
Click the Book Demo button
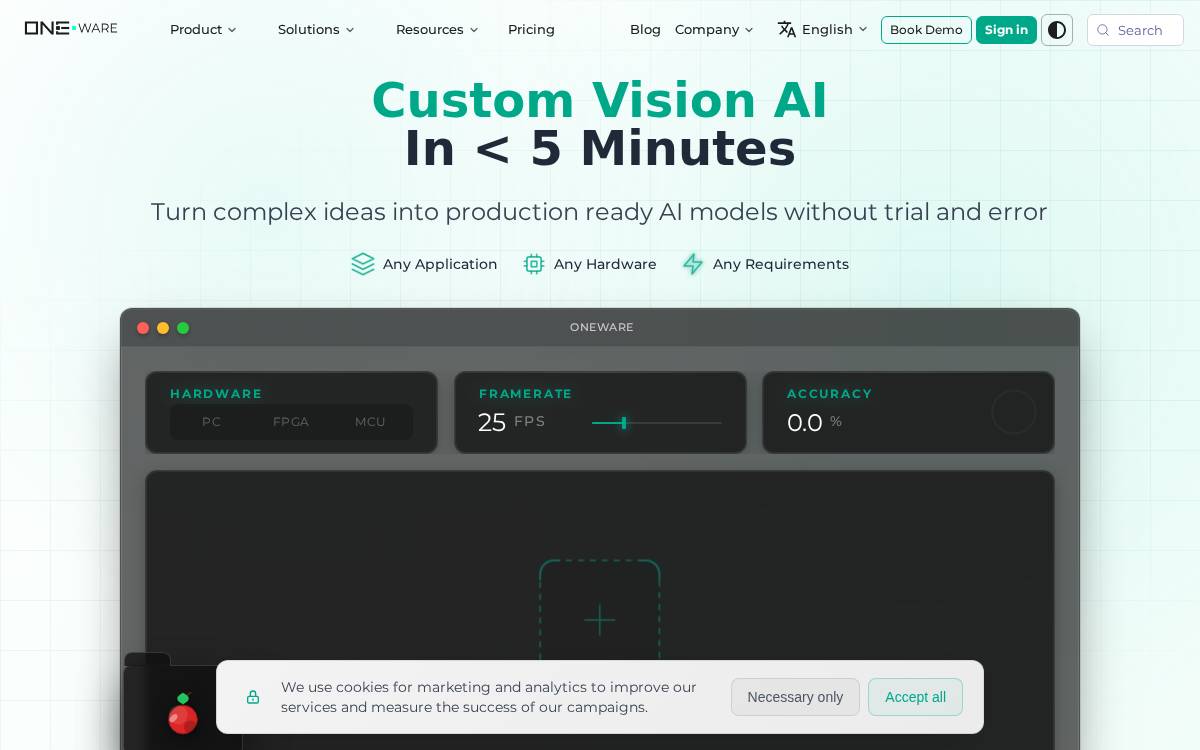[926, 30]
